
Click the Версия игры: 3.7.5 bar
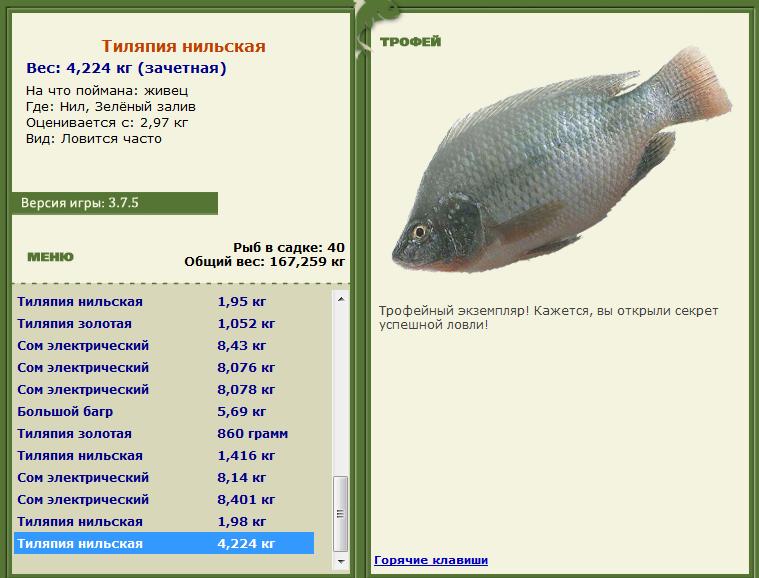[x=115, y=203]
